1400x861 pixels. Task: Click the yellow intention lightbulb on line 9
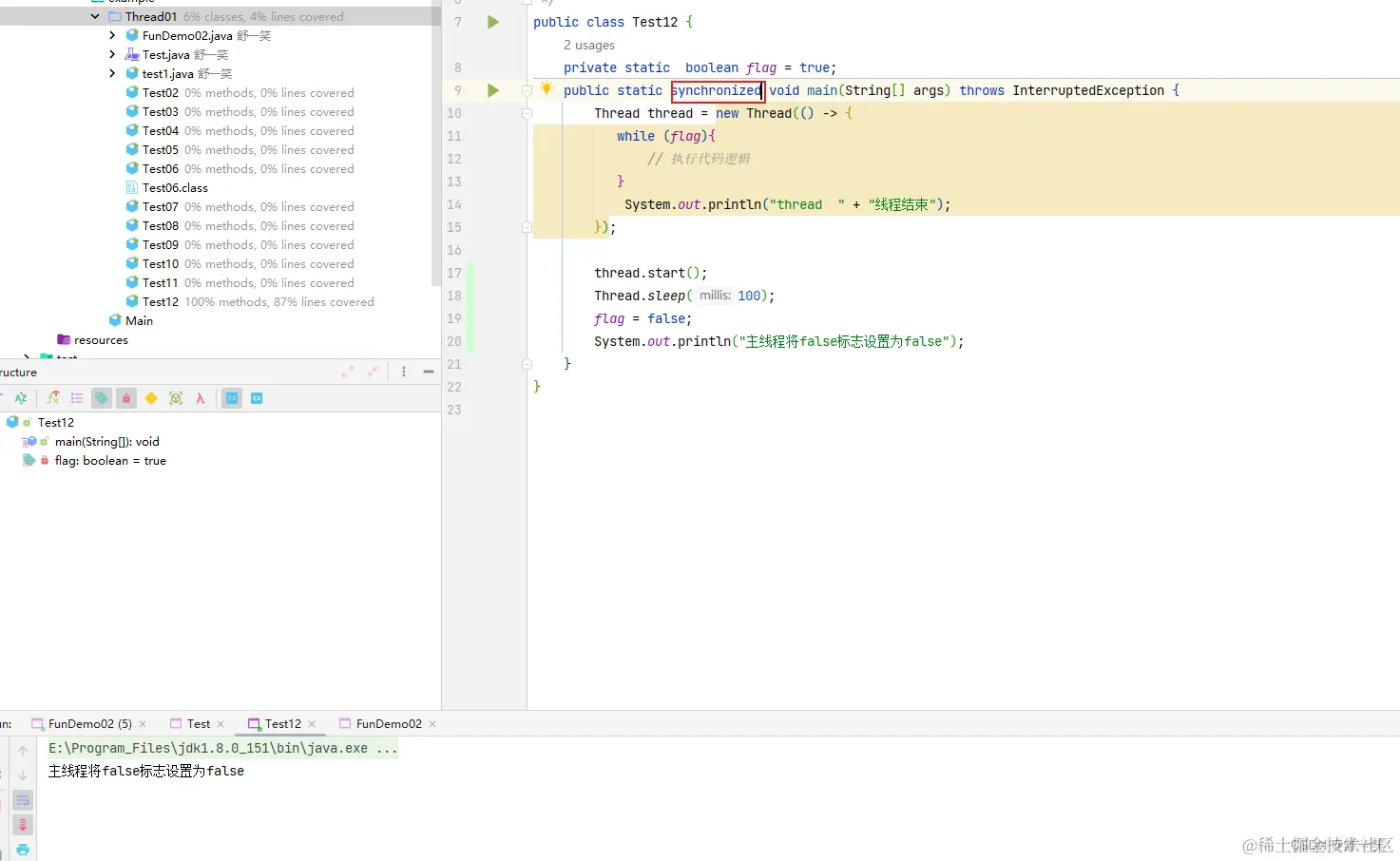coord(547,88)
